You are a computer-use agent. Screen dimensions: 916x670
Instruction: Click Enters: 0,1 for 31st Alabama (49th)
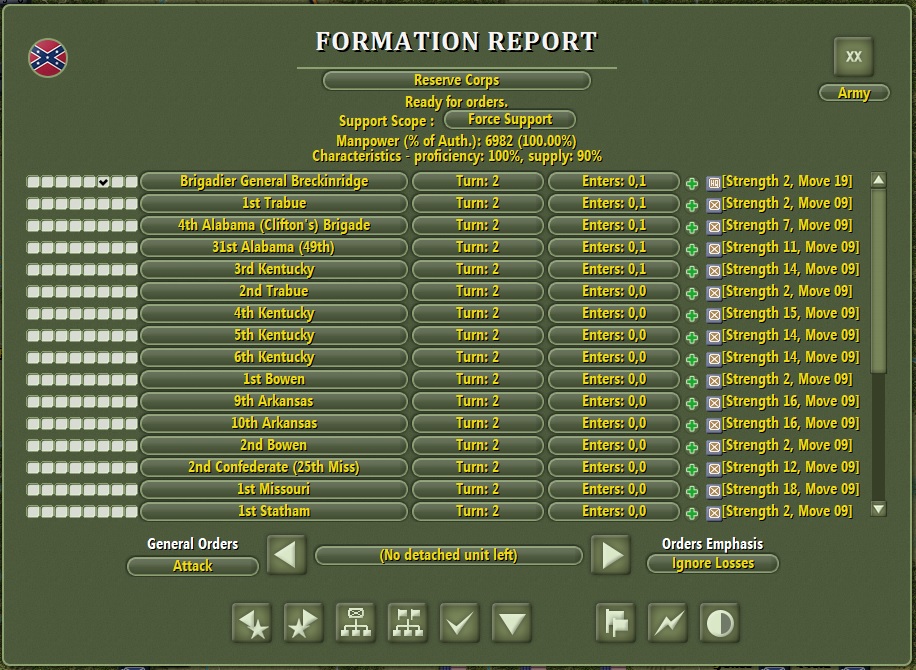[x=614, y=247]
